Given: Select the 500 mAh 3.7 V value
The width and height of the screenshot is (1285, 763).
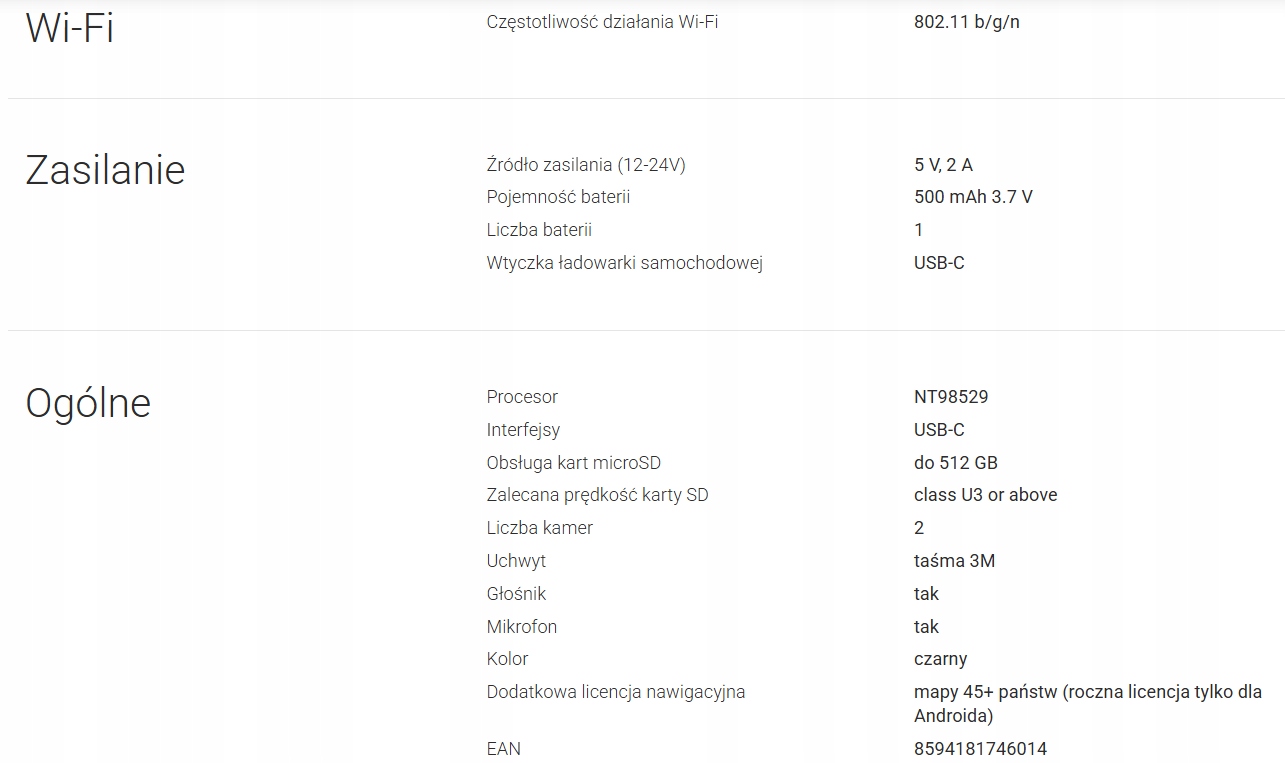Looking at the screenshot, I should coord(973,197).
